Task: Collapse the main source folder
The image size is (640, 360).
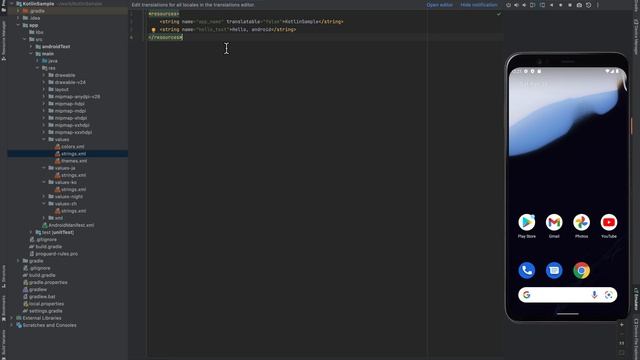Action: (x=31, y=54)
